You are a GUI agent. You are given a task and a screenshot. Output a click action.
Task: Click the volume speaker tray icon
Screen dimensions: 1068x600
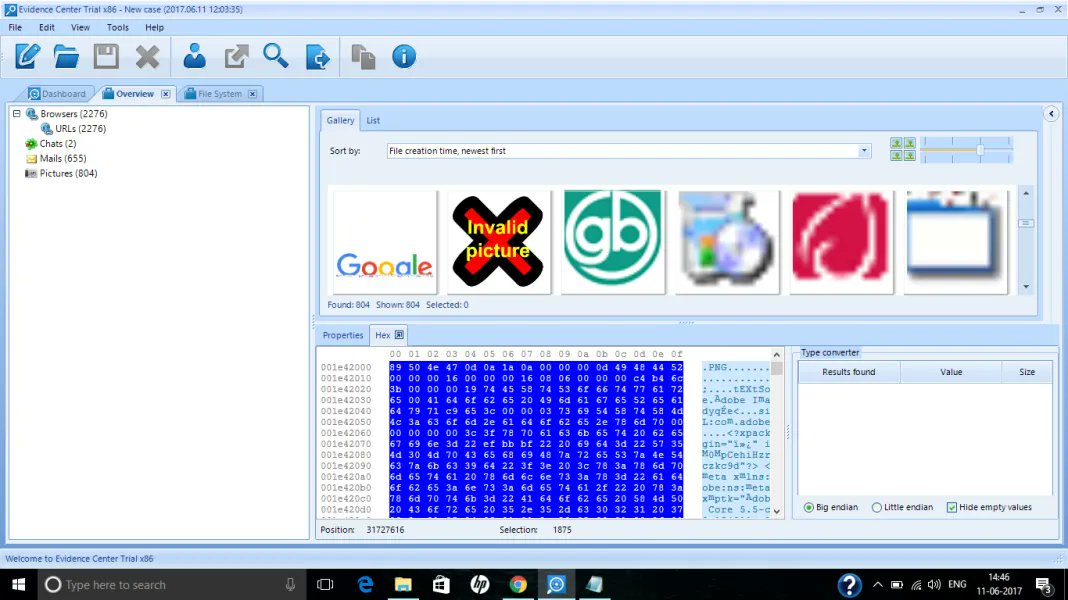pos(934,584)
